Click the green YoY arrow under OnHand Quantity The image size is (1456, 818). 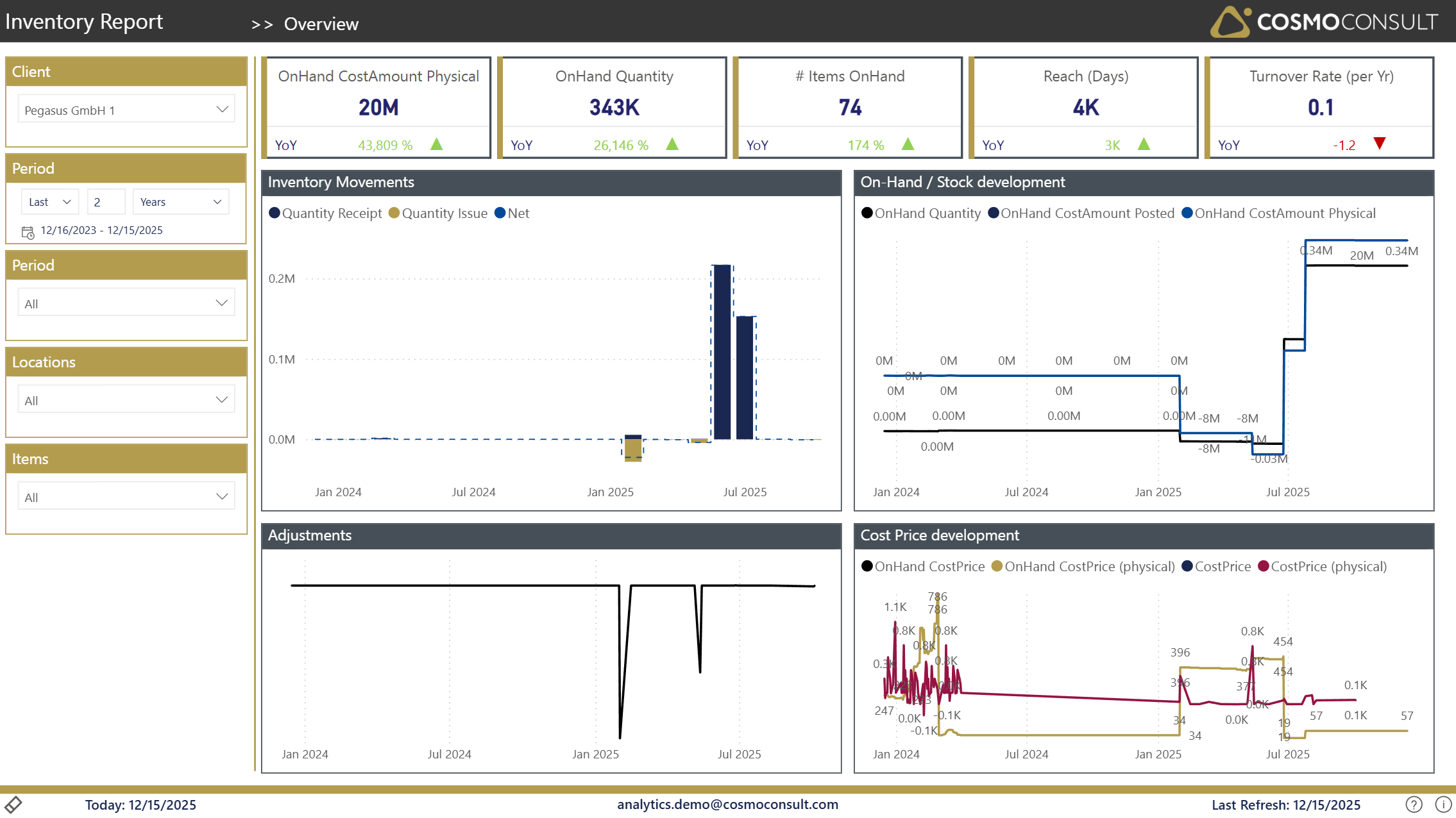tap(672, 144)
